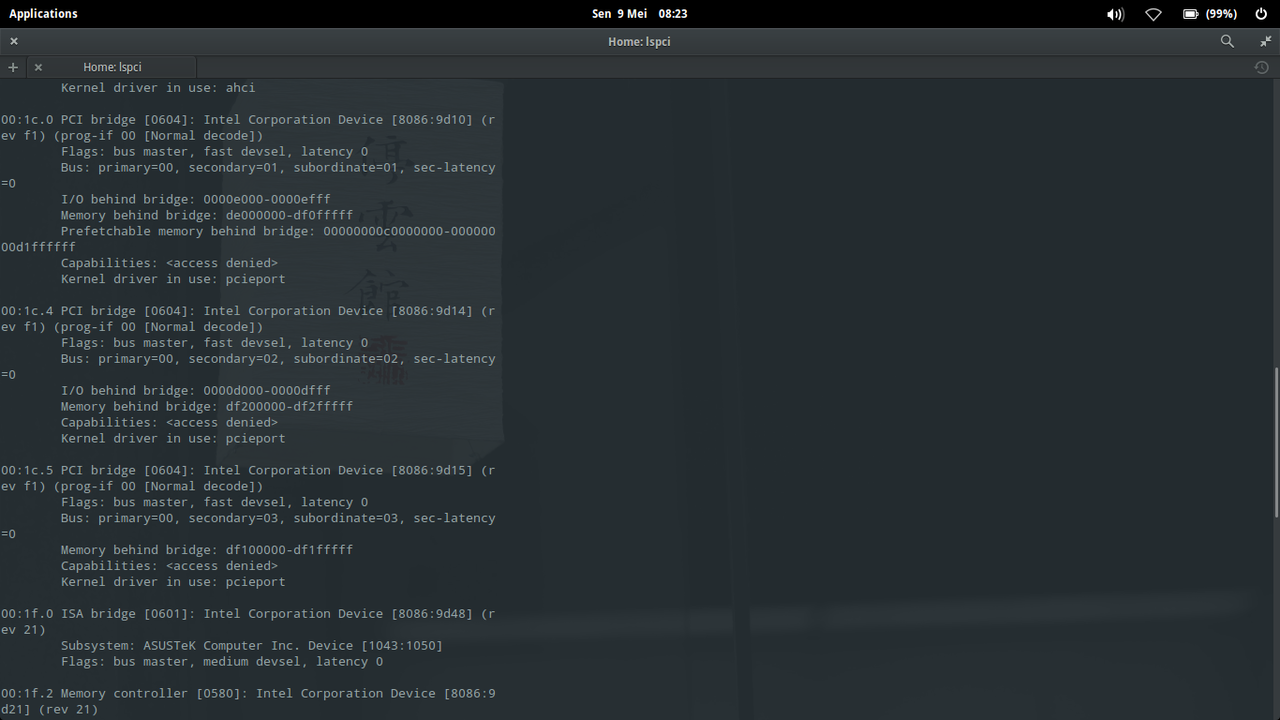
Task: Click "Memory behind bridge: df200000-df2fffff"
Action: [207, 407]
